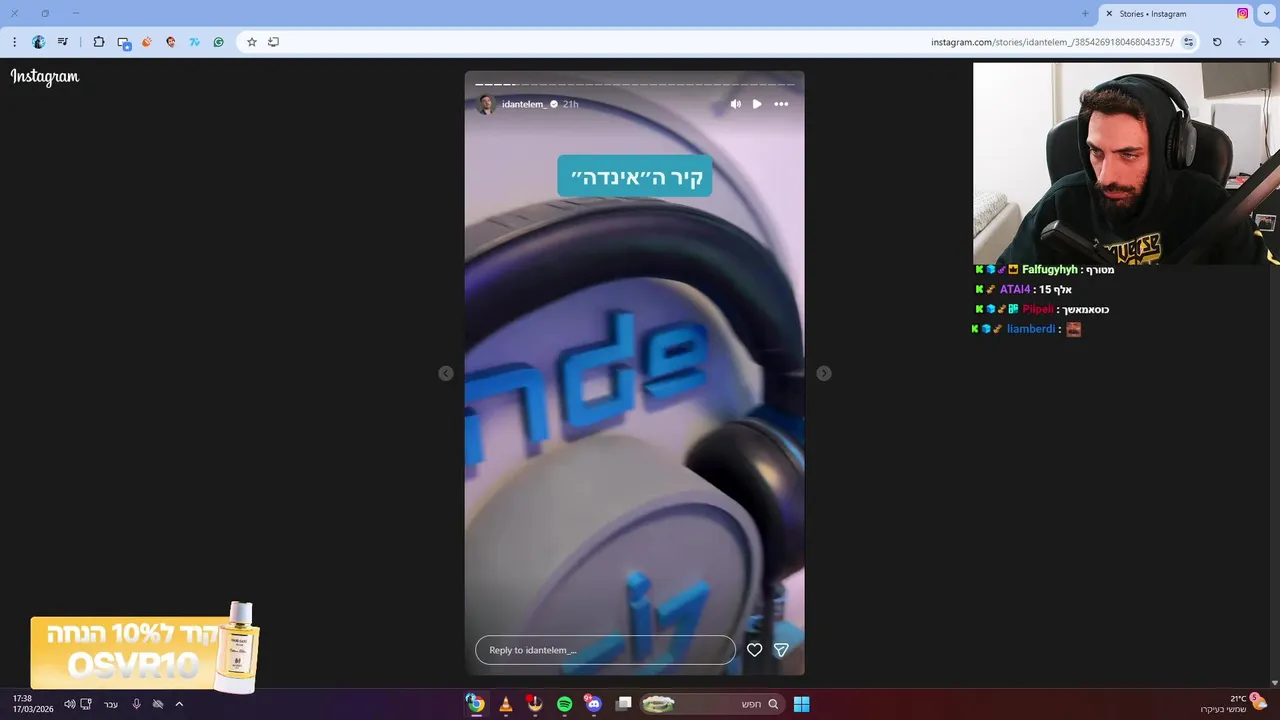Open the weather widget showing 21°C
The width and height of the screenshot is (1280, 720).
(x=1234, y=704)
